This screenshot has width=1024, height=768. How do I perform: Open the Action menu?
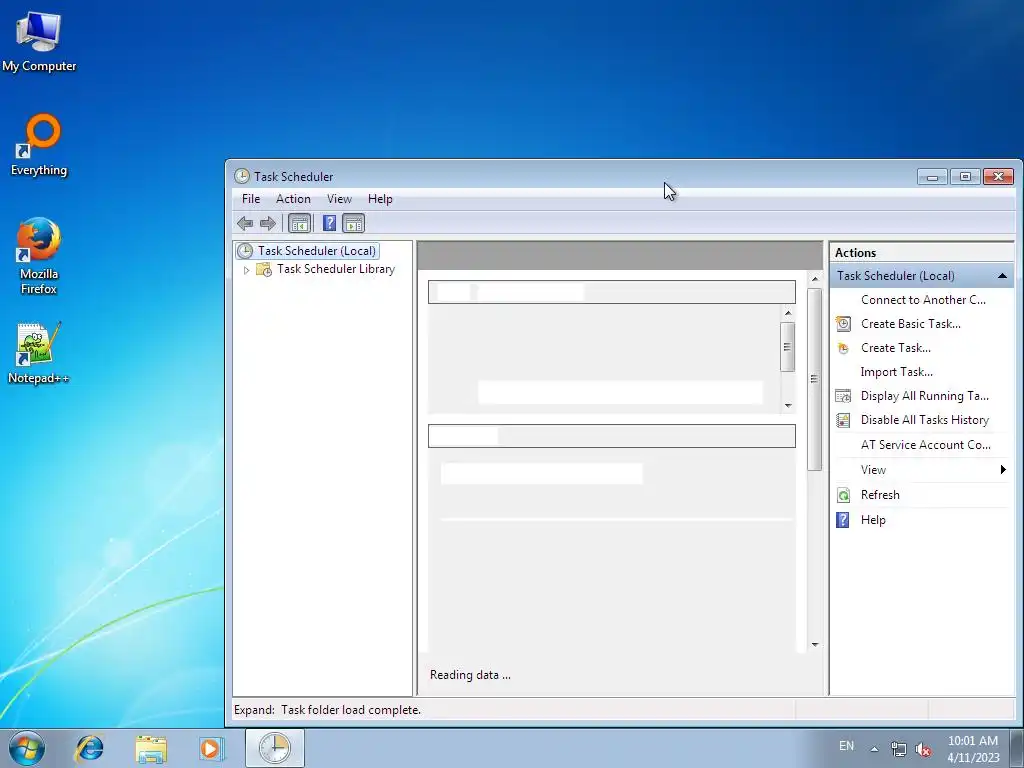(293, 199)
